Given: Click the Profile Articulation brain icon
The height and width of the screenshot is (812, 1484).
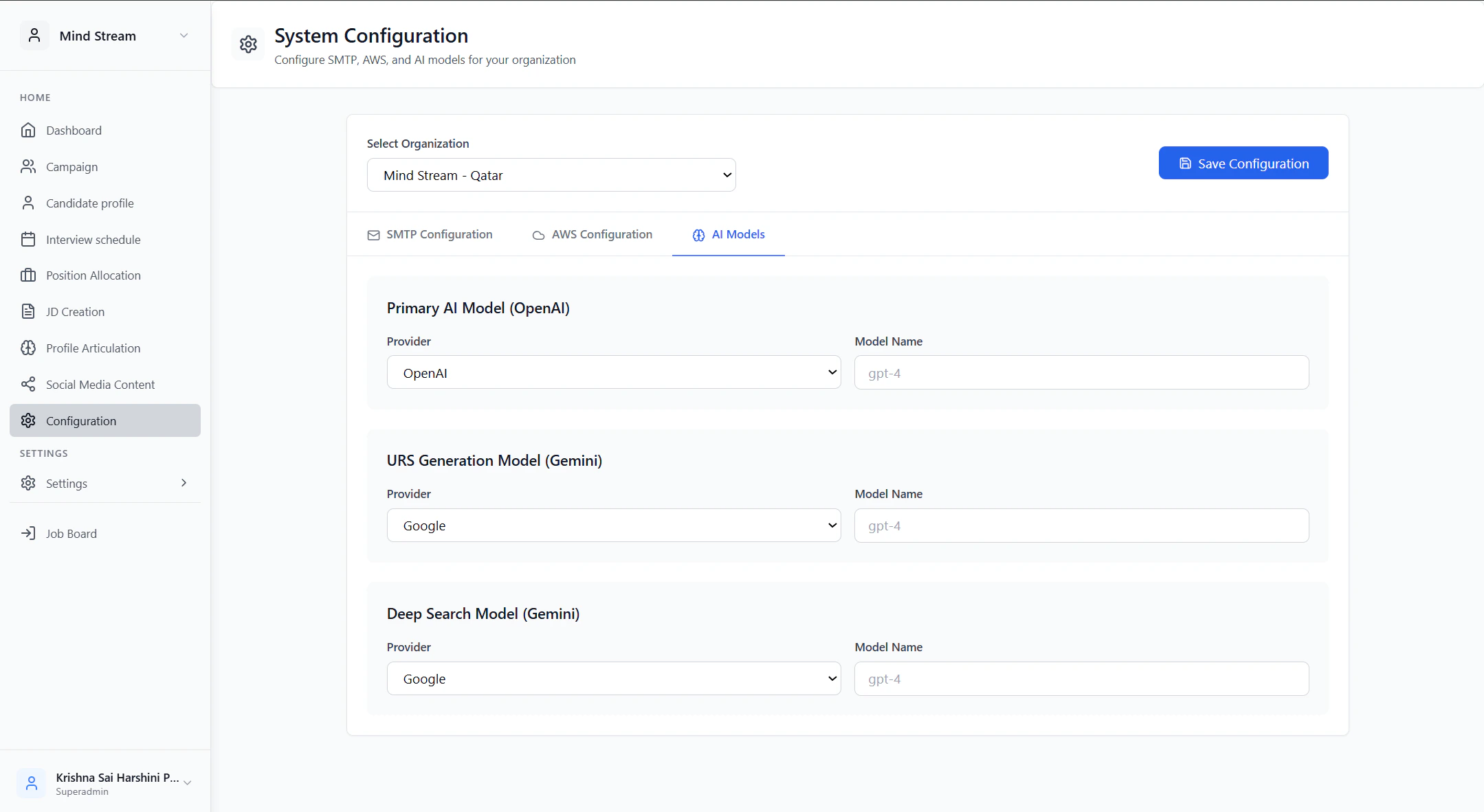Looking at the screenshot, I should 28,348.
